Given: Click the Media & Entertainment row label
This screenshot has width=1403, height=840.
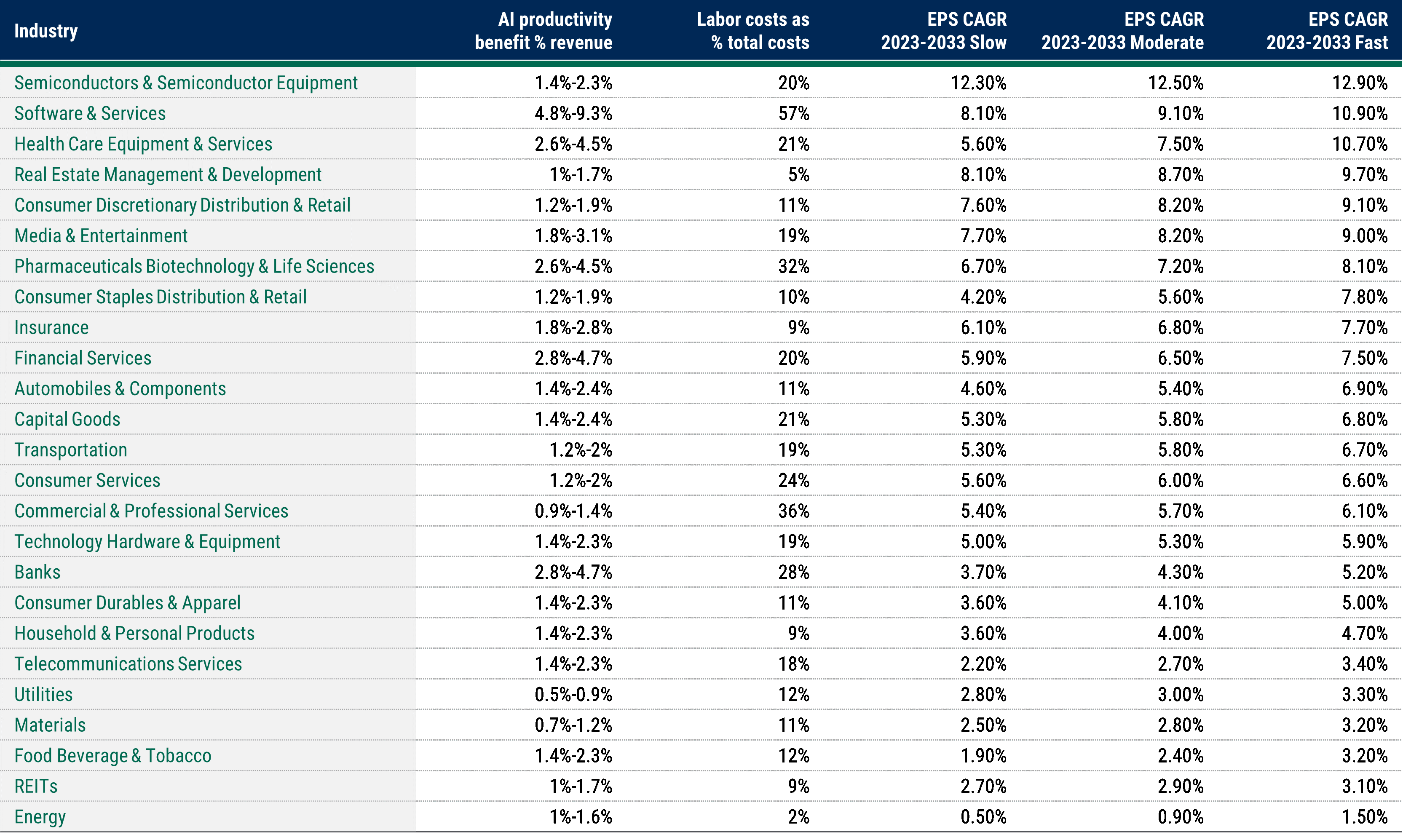Looking at the screenshot, I should (x=101, y=235).
